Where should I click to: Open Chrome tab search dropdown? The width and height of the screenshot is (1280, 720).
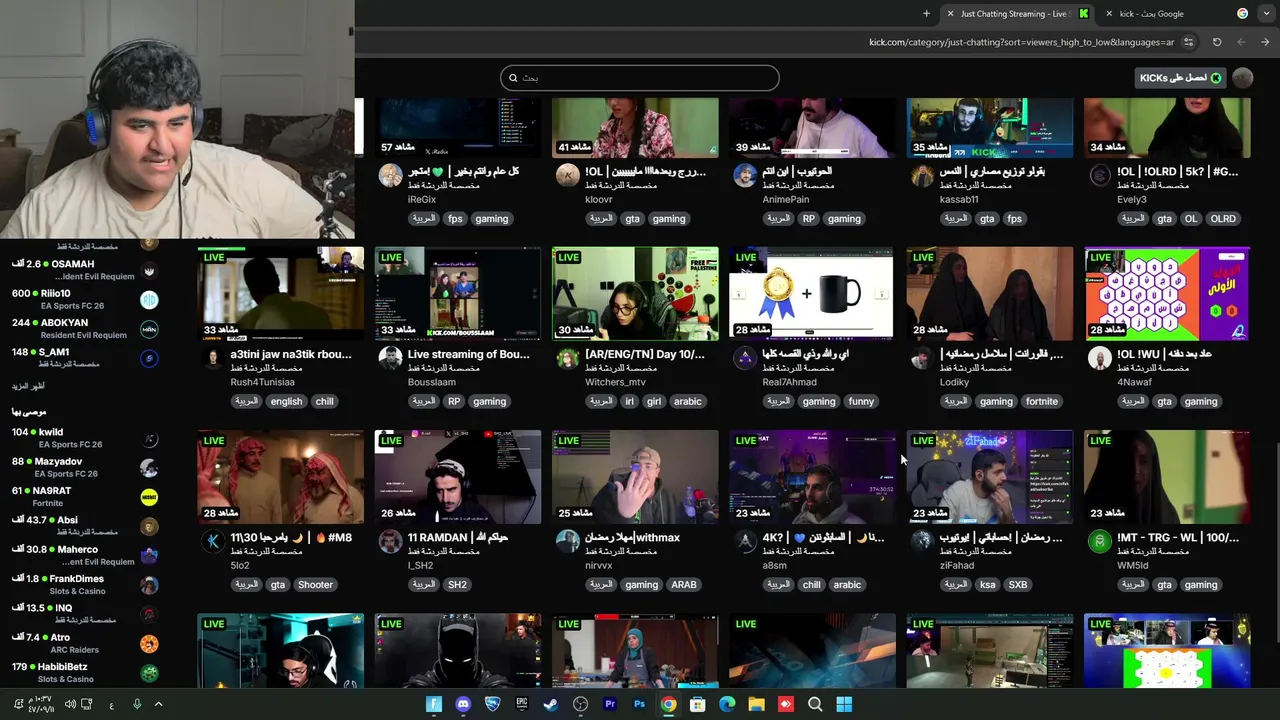pyautogui.click(x=1265, y=14)
